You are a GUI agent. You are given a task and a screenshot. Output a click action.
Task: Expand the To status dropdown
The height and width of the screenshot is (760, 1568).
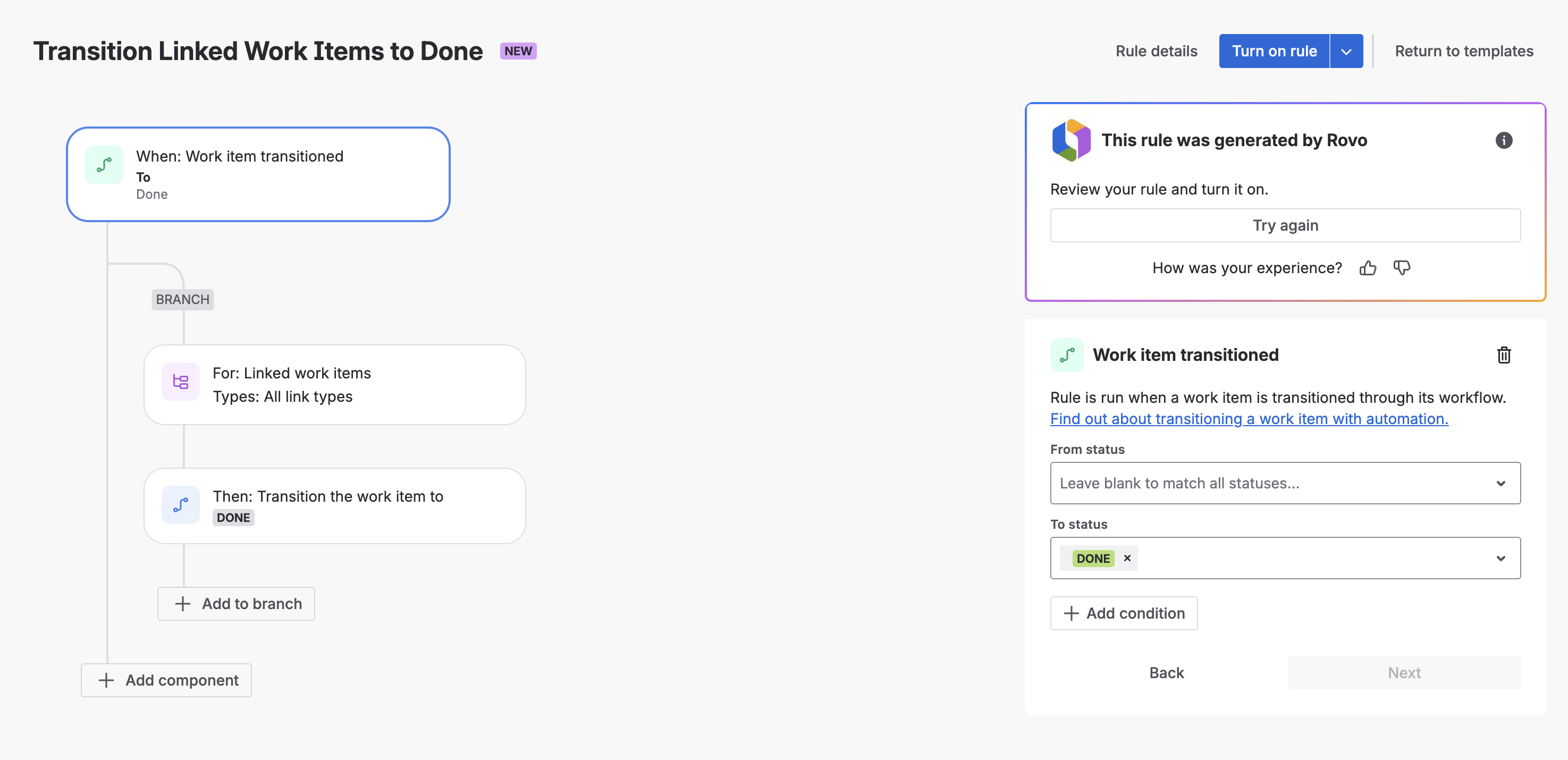(x=1502, y=558)
